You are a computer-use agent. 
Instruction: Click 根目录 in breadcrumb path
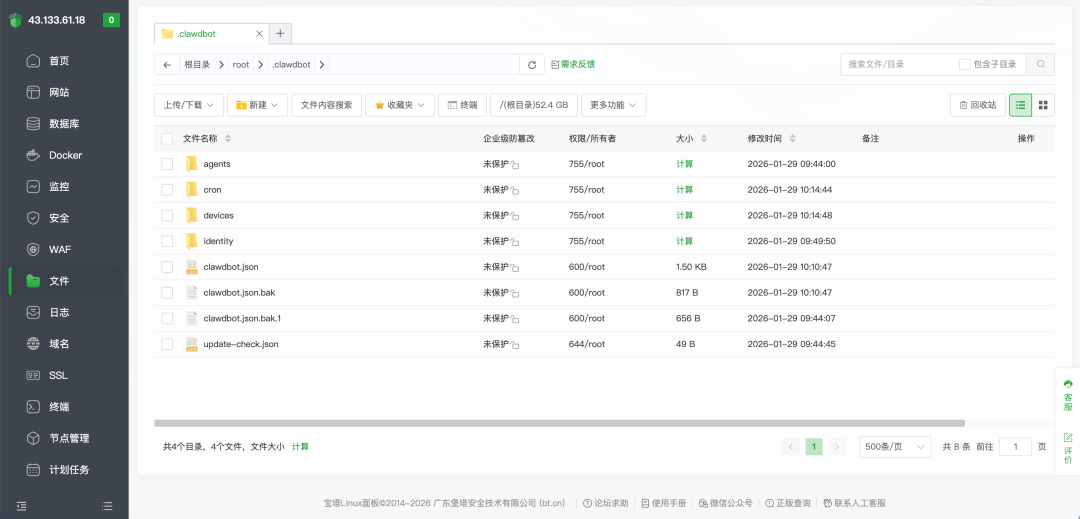pos(196,65)
